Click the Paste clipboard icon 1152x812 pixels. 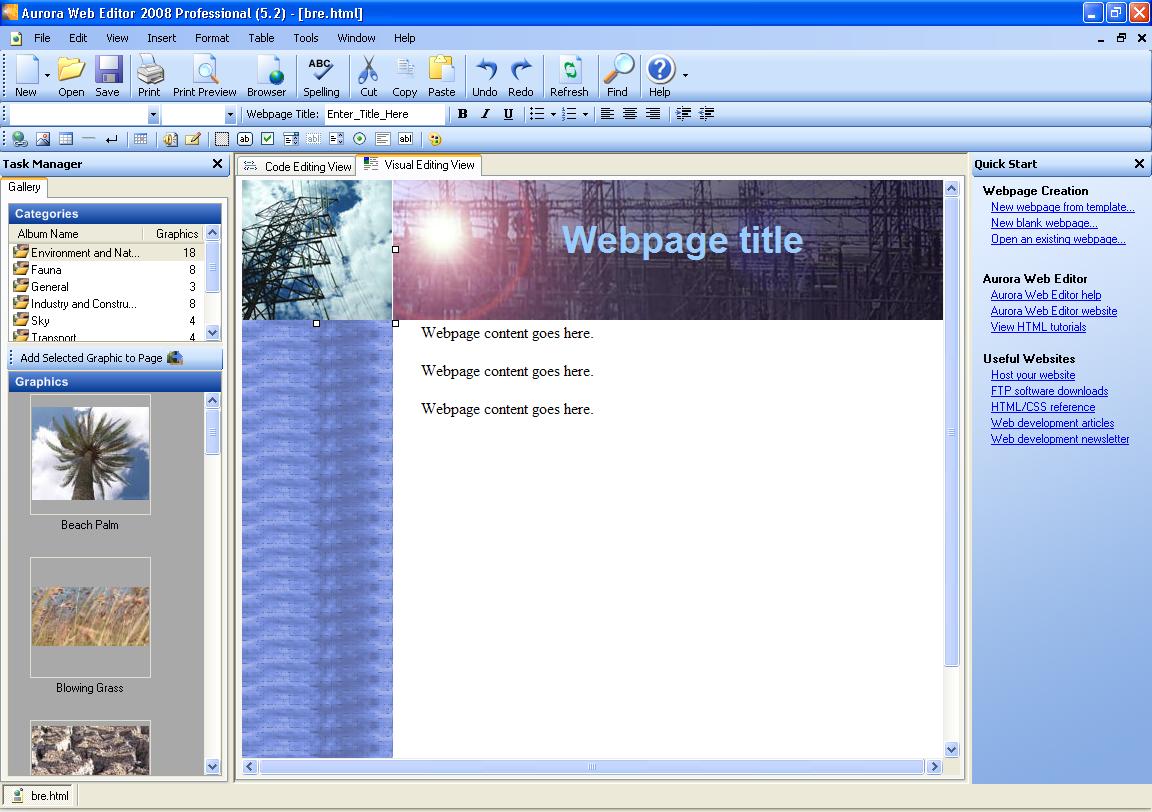click(442, 76)
